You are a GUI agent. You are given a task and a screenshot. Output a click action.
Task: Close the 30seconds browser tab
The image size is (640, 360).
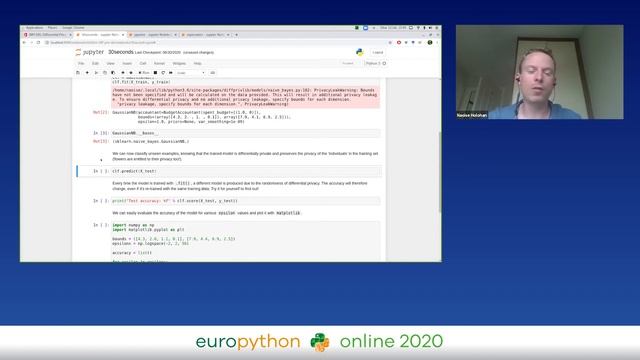[123, 35]
